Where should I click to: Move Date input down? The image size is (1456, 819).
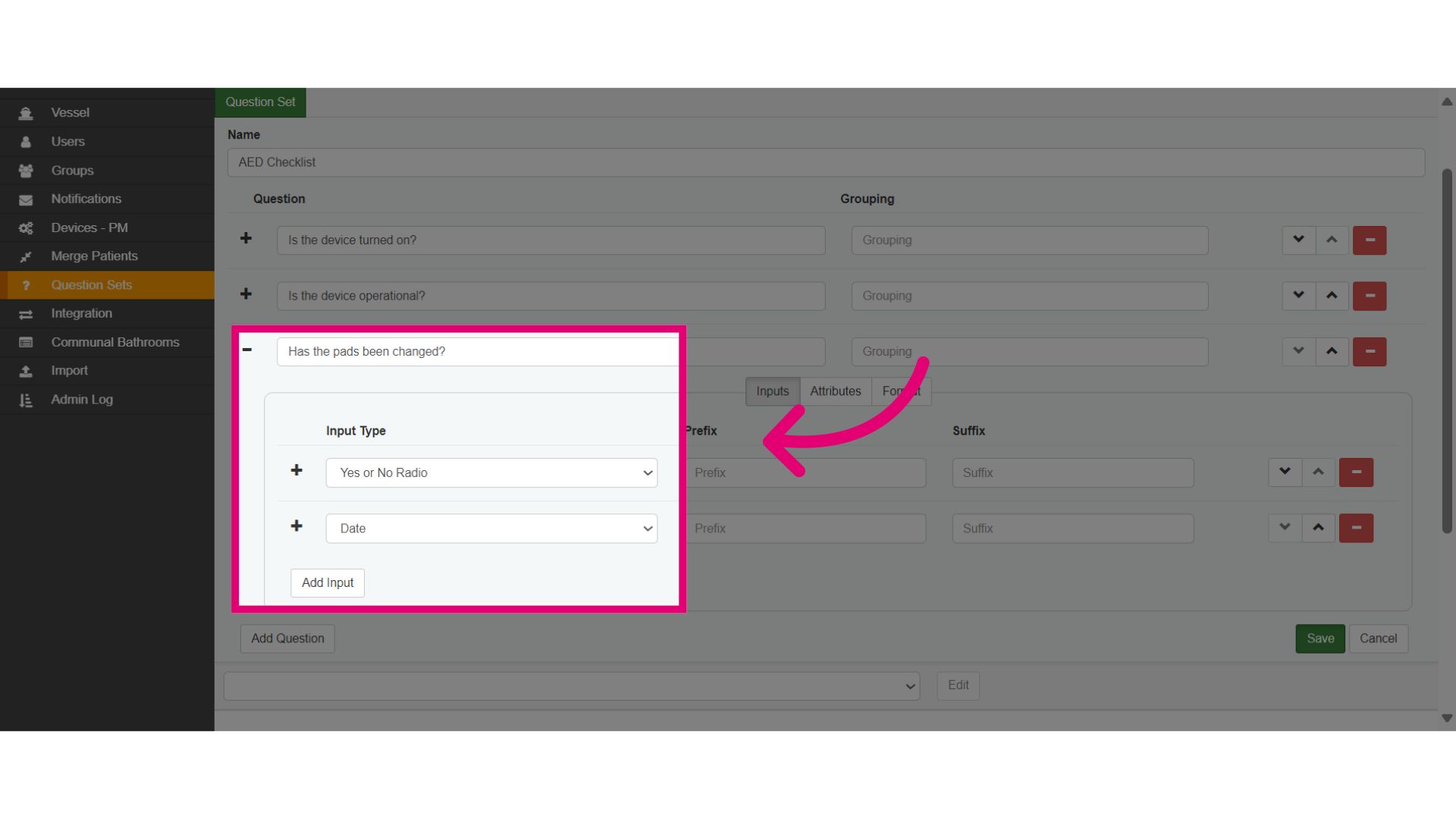tap(1285, 528)
